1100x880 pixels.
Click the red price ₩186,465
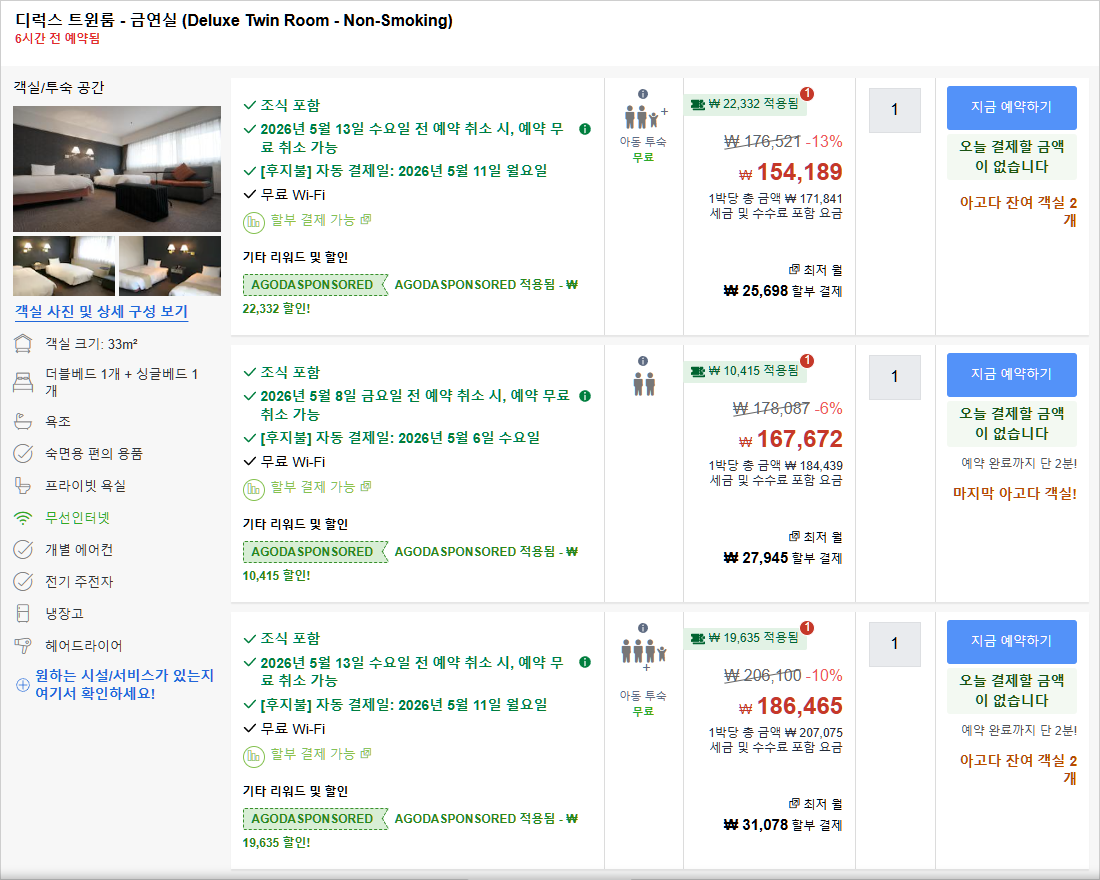791,706
